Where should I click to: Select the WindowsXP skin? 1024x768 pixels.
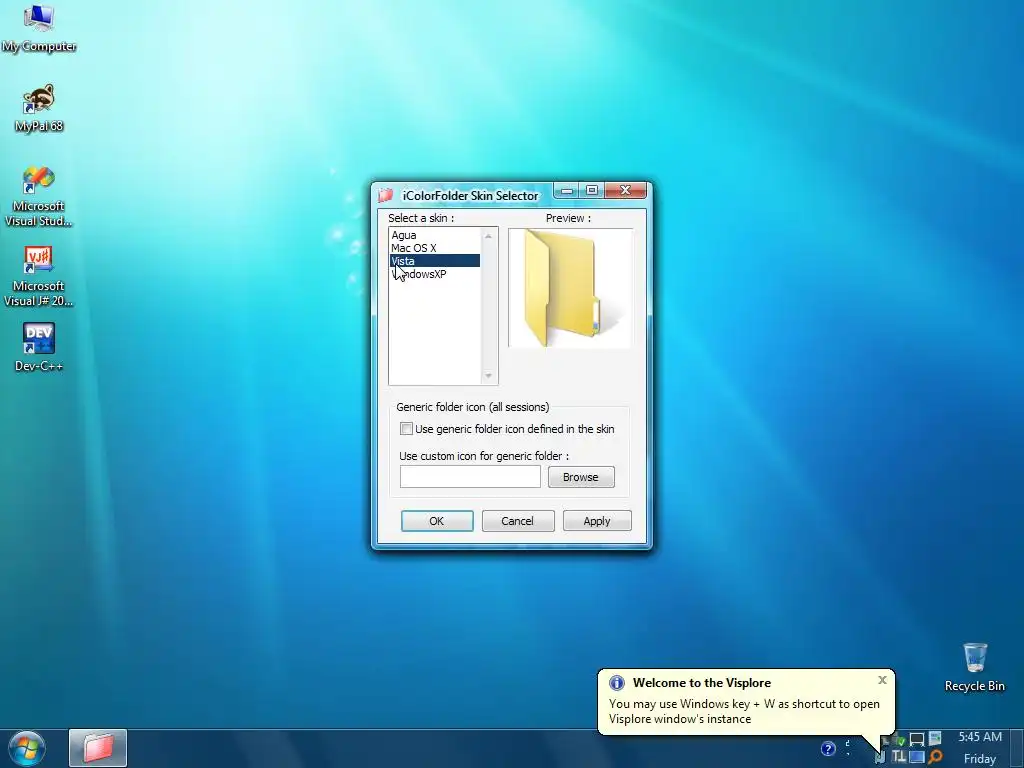pos(435,274)
